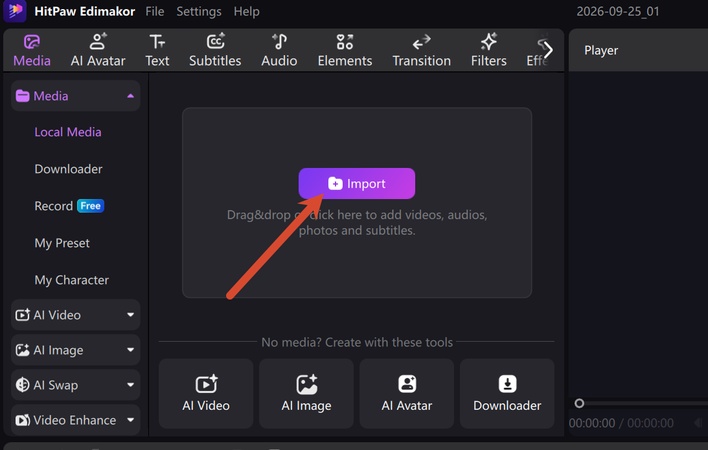This screenshot has height=450, width=708.
Task: Open the Elements tab
Action: coord(345,50)
